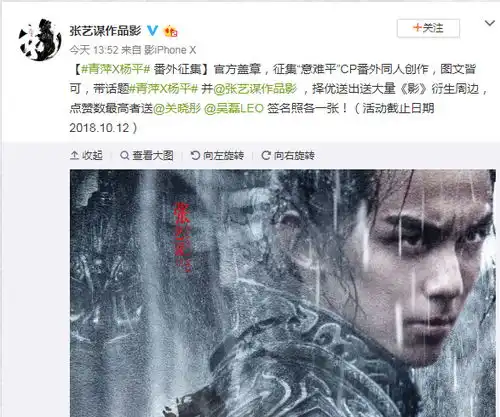Select 查看大图 to view large image
The height and width of the screenshot is (417, 500).
pos(153,155)
